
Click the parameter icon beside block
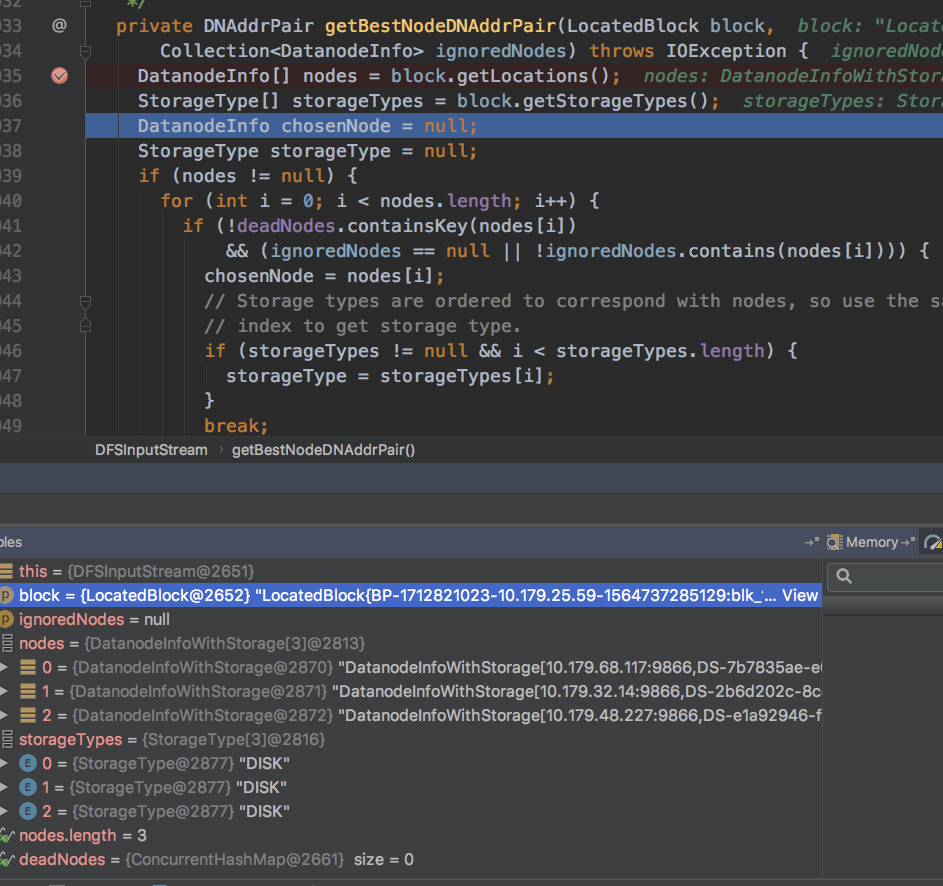5,595
